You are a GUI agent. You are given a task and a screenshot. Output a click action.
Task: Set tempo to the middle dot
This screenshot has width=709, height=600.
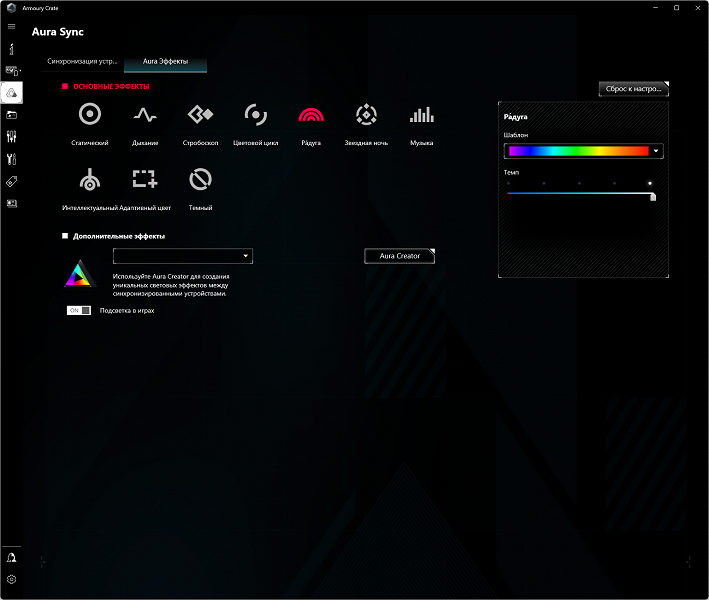pos(579,184)
